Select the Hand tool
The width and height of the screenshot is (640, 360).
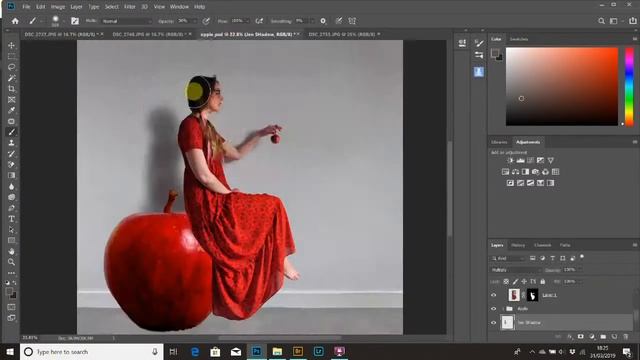click(11, 251)
